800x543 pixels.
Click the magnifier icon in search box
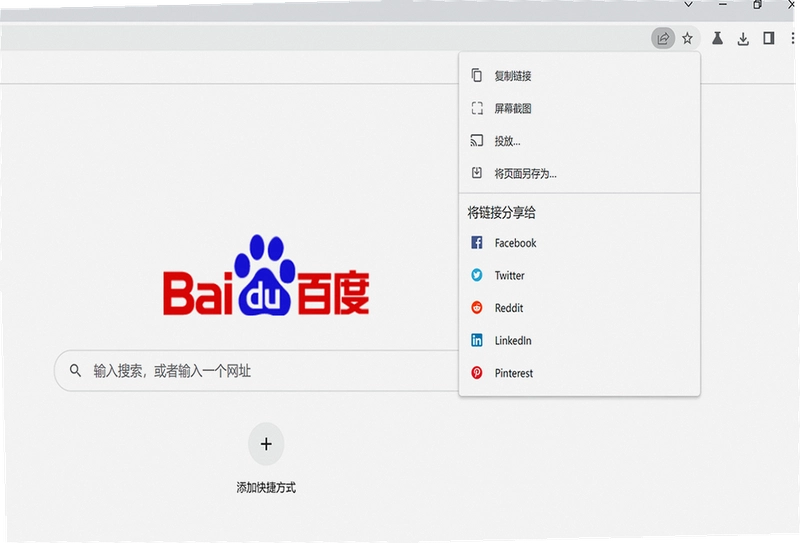tap(76, 371)
